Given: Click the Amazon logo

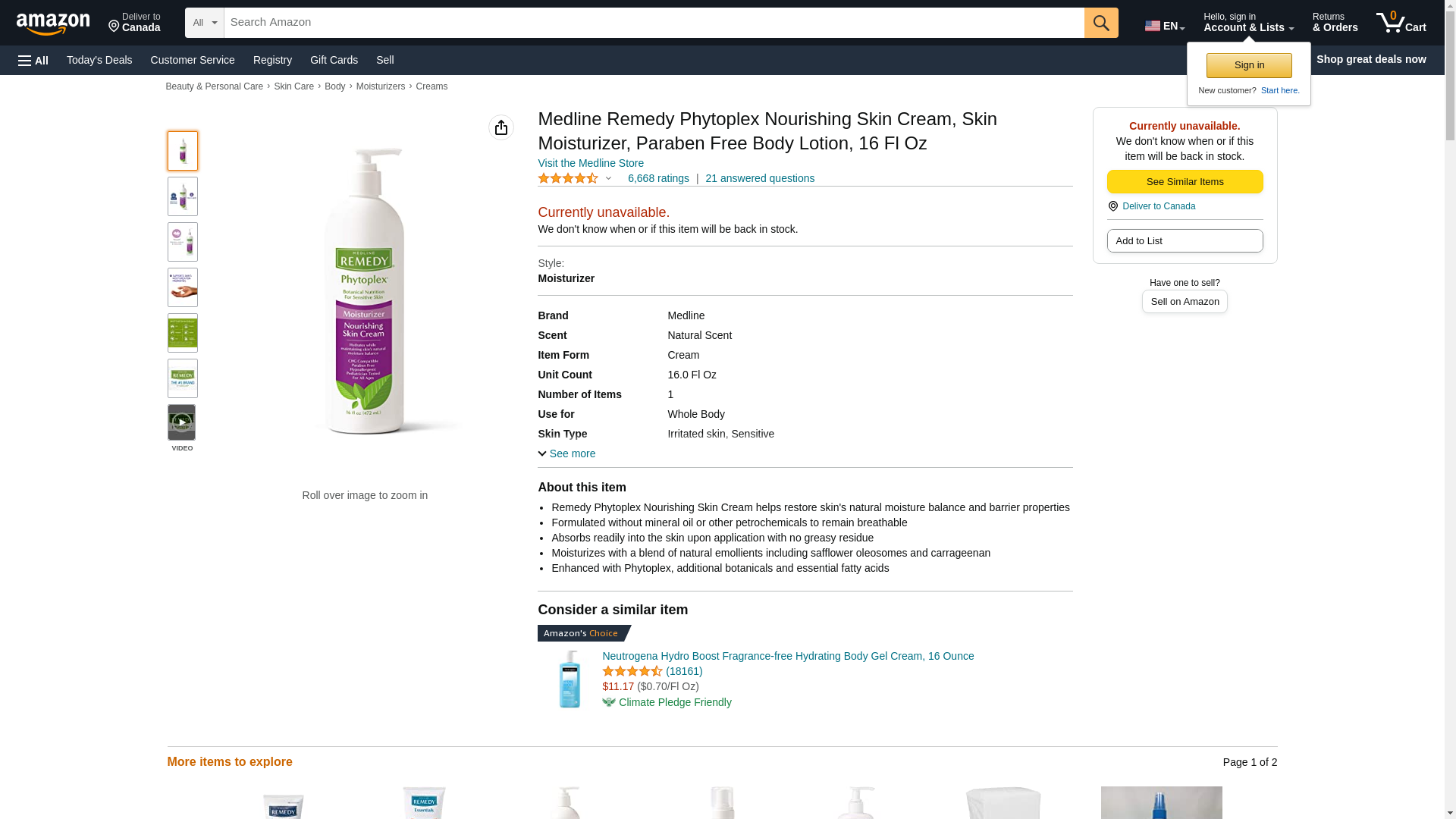Looking at the screenshot, I should click(53, 24).
